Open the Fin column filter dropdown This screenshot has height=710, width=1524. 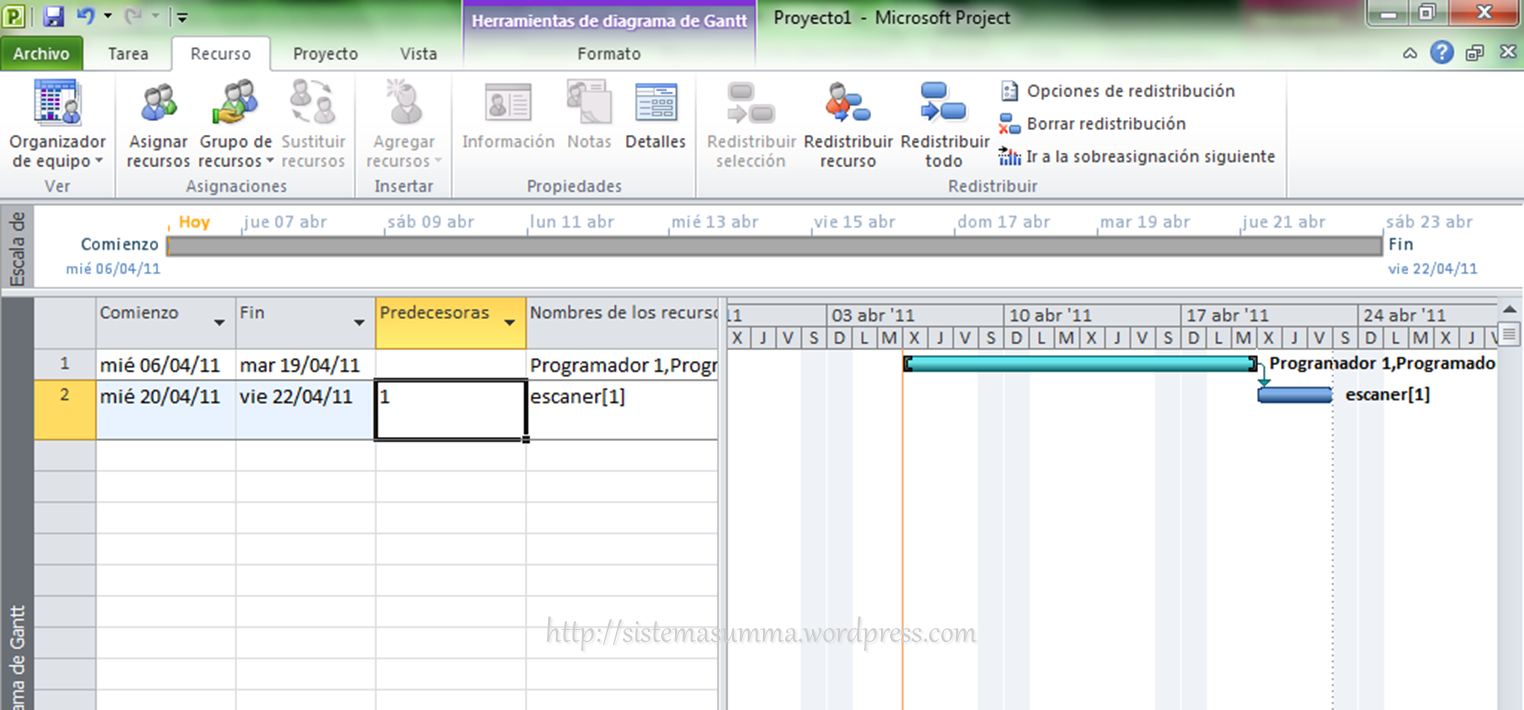click(x=359, y=323)
